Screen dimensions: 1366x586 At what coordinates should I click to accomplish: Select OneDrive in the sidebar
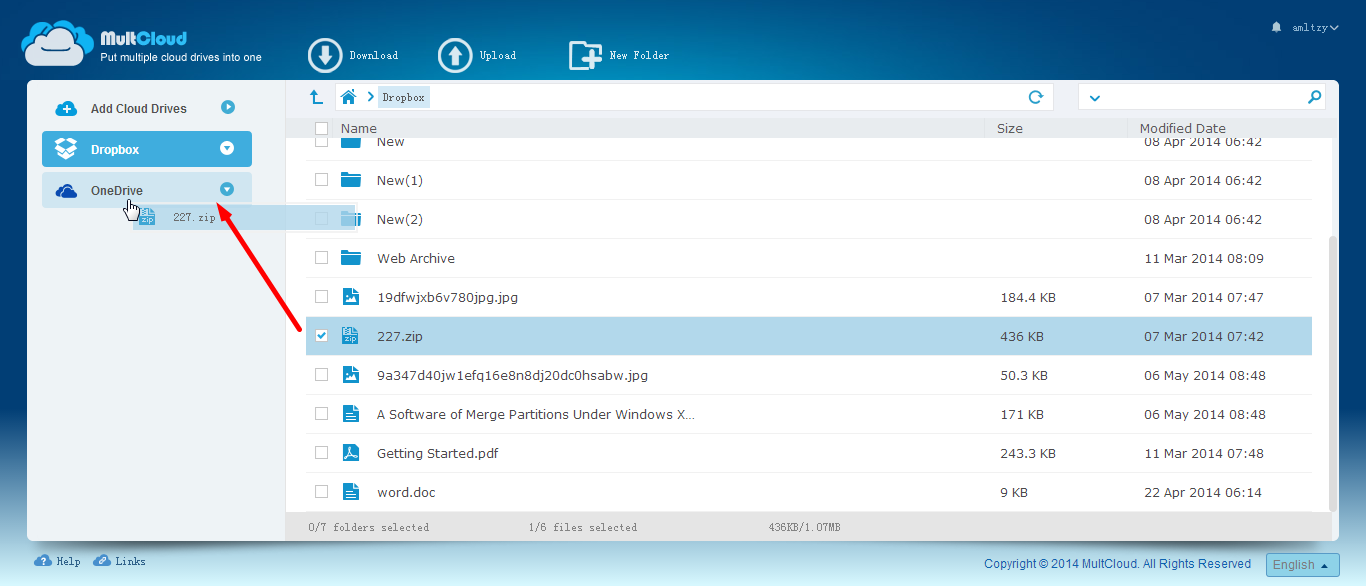click(x=147, y=190)
